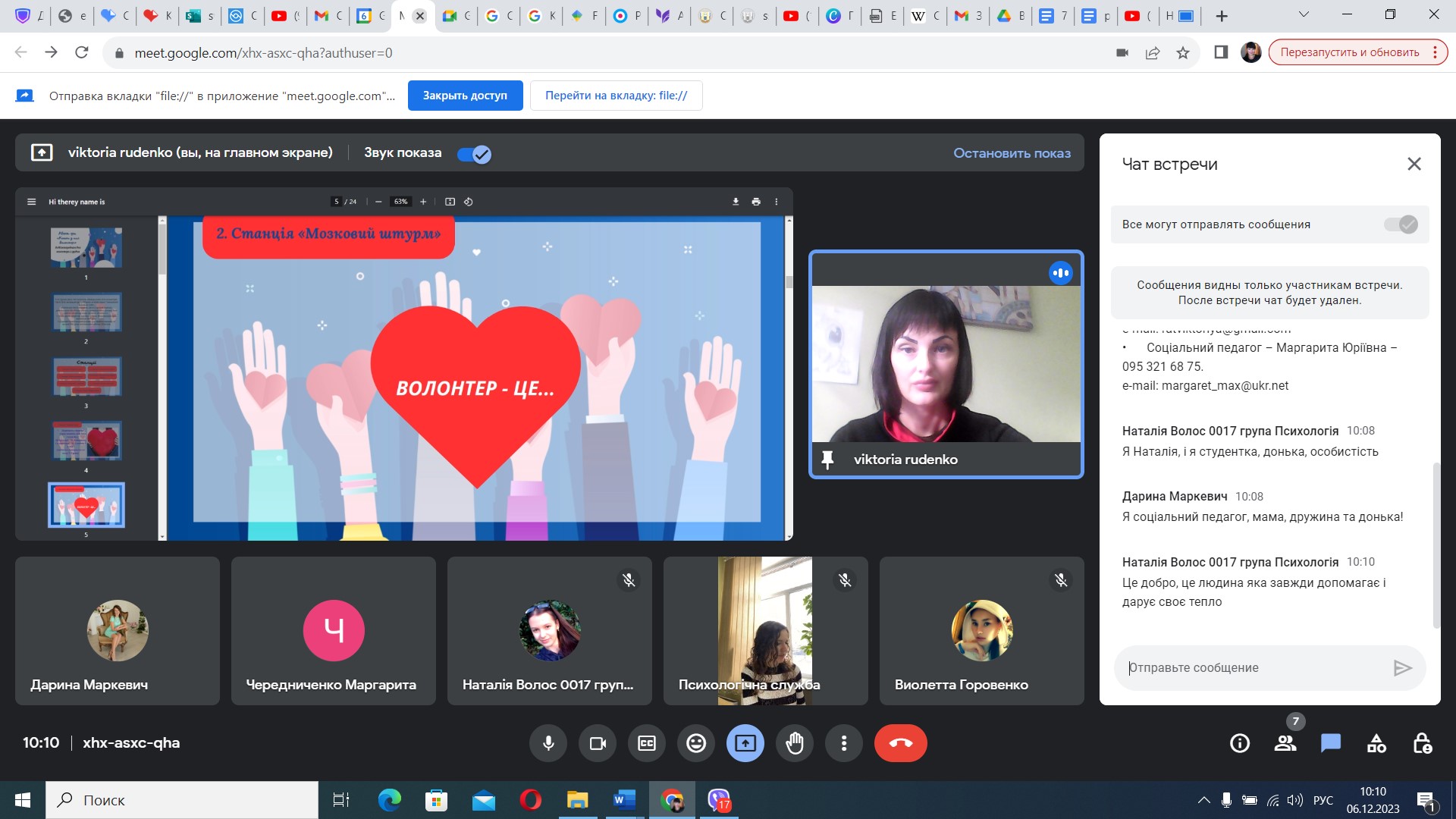Go to file:// tab button

click(x=616, y=96)
